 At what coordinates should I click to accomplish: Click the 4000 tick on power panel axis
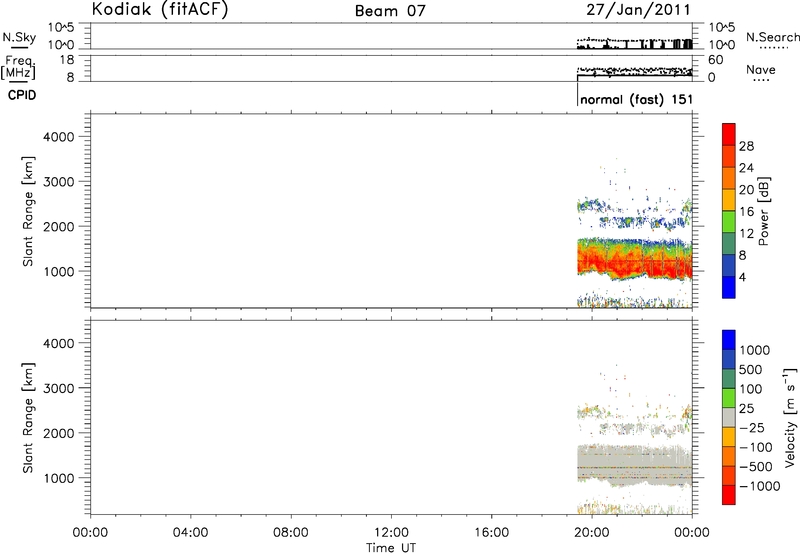pyautogui.click(x=59, y=137)
